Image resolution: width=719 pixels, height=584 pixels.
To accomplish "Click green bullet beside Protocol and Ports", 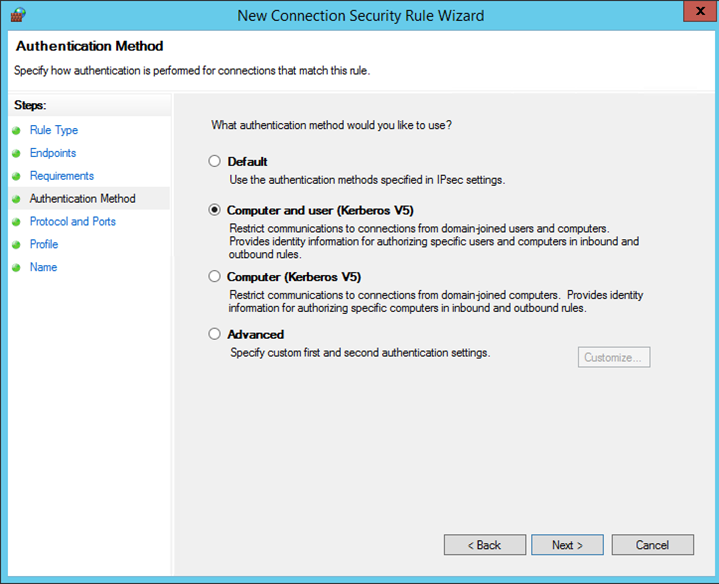I will tap(17, 222).
